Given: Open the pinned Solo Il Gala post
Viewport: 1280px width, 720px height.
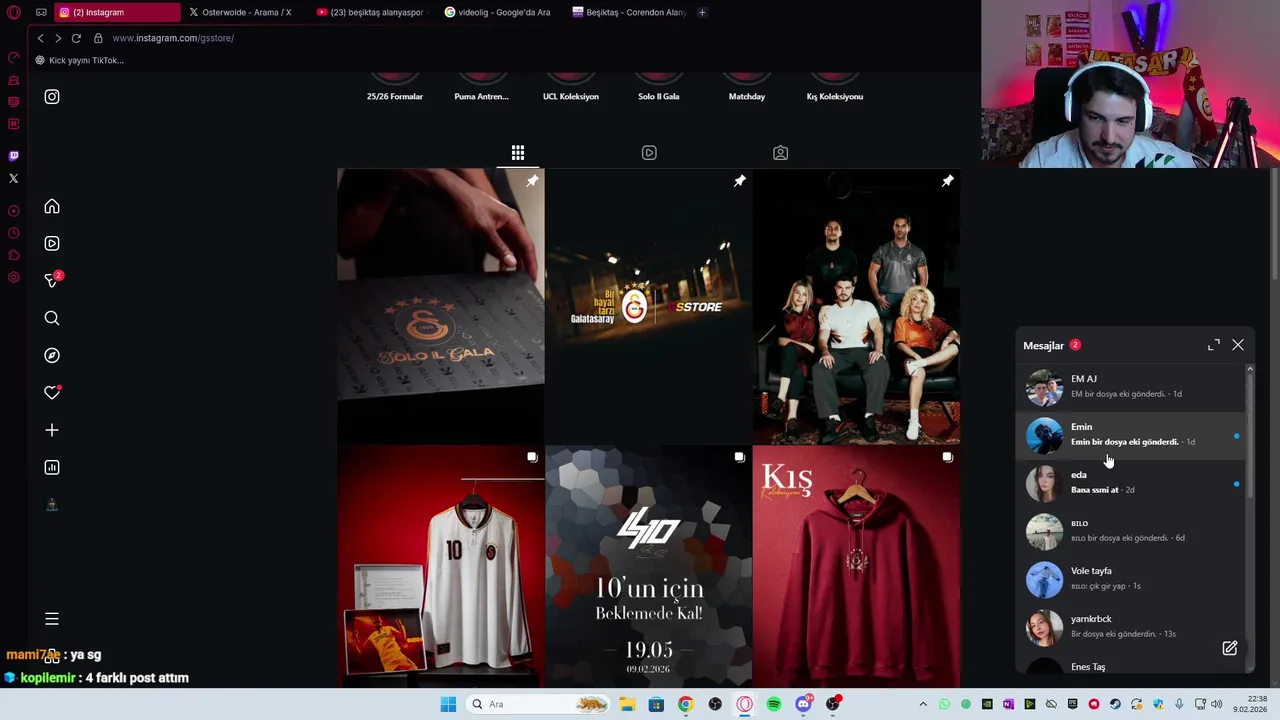Looking at the screenshot, I should [x=441, y=306].
